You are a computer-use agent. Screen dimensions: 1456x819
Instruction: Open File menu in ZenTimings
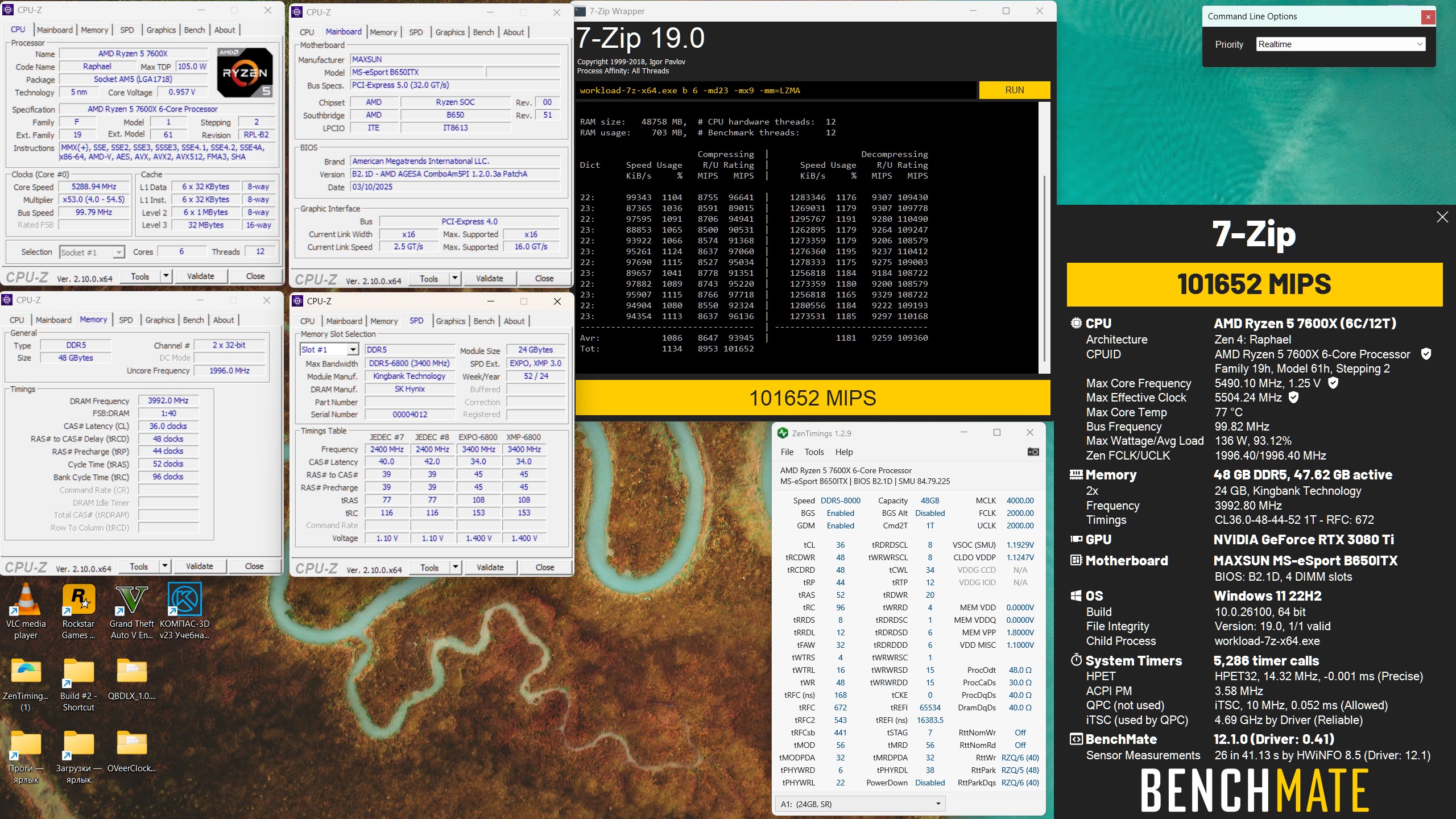click(787, 452)
